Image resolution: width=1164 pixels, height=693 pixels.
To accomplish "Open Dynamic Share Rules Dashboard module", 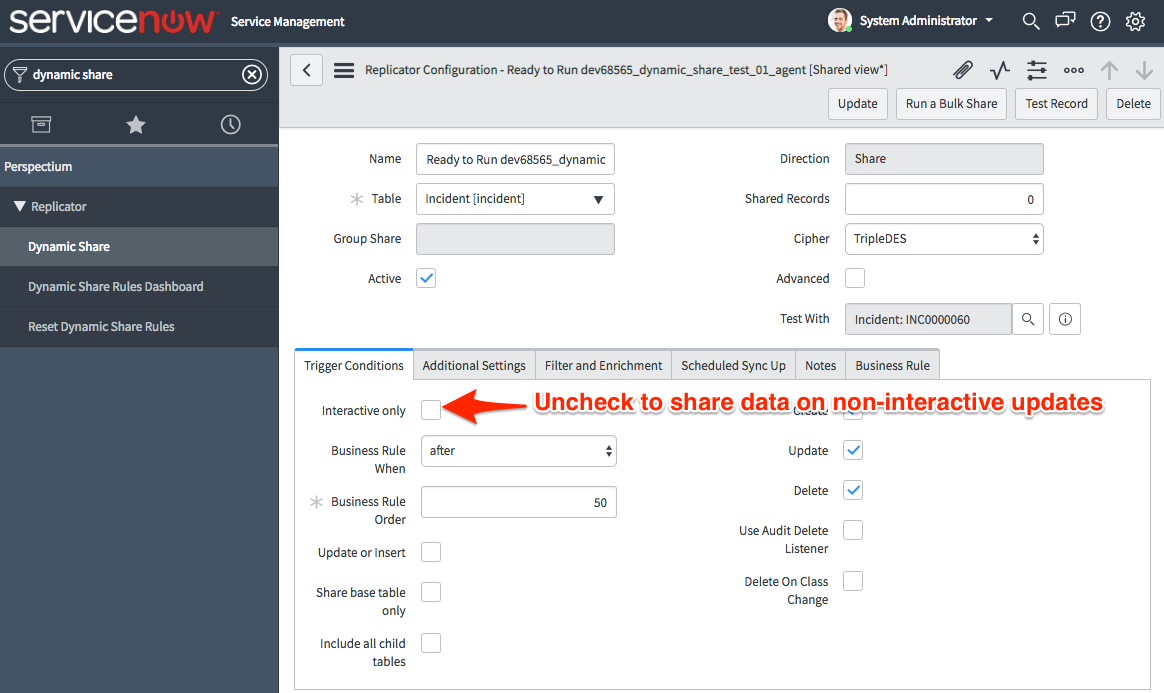I will (x=139, y=286).
